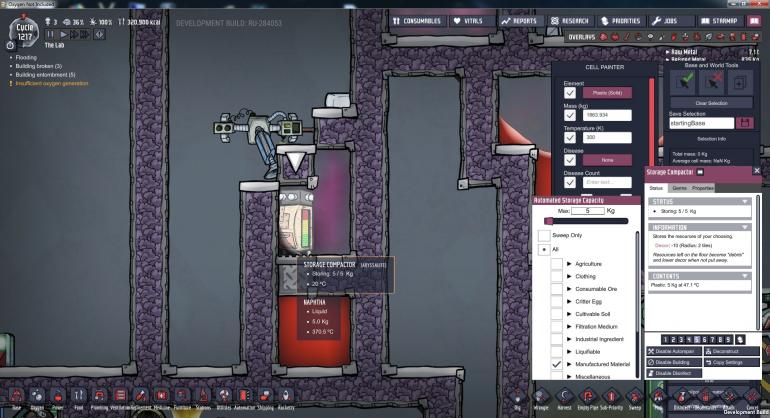This screenshot has height=418, width=770.
Task: Expand the Clothing category arrow
Action: [x=569, y=277]
